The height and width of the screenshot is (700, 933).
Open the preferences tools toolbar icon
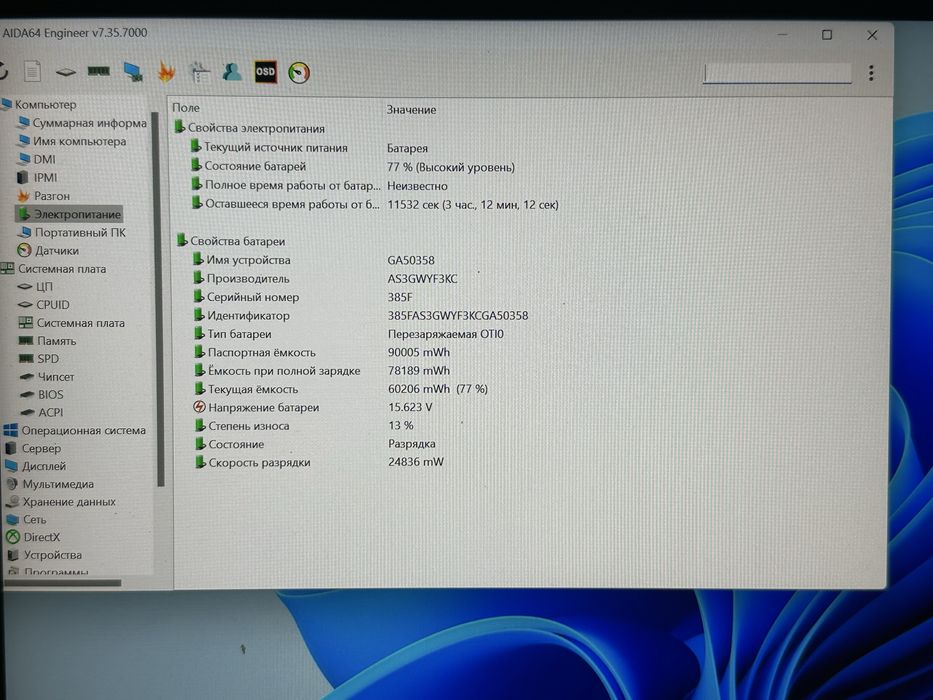(199, 72)
